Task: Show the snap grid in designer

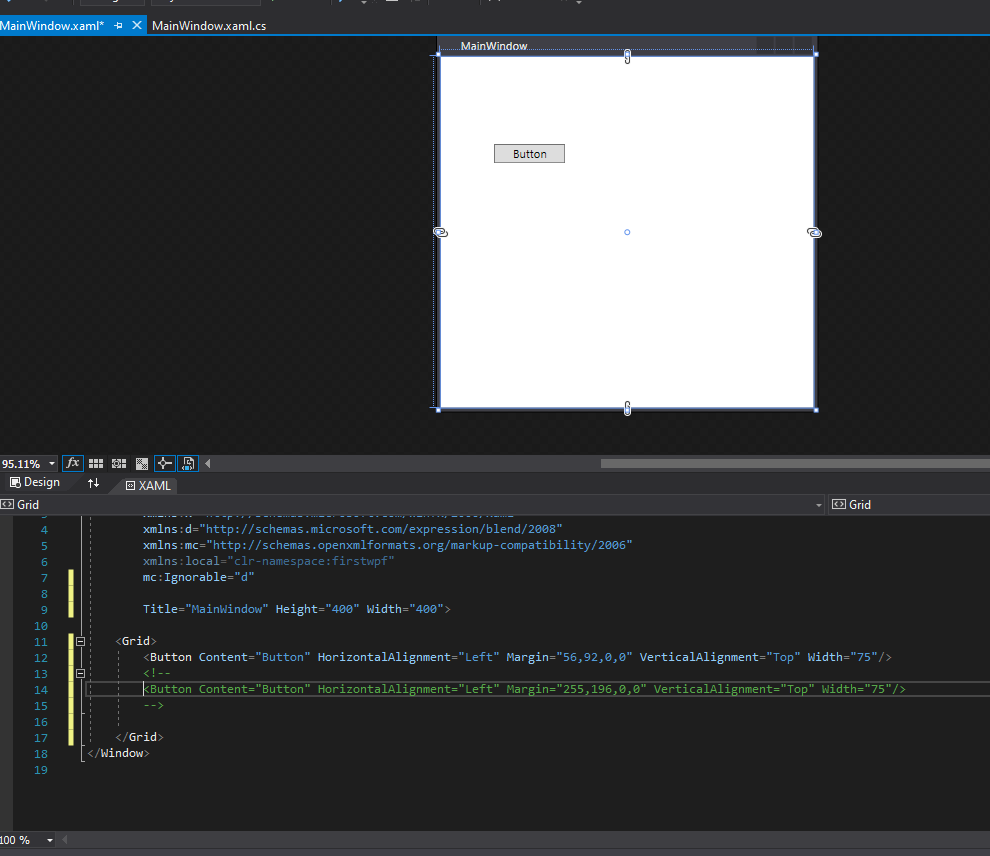Action: click(96, 463)
